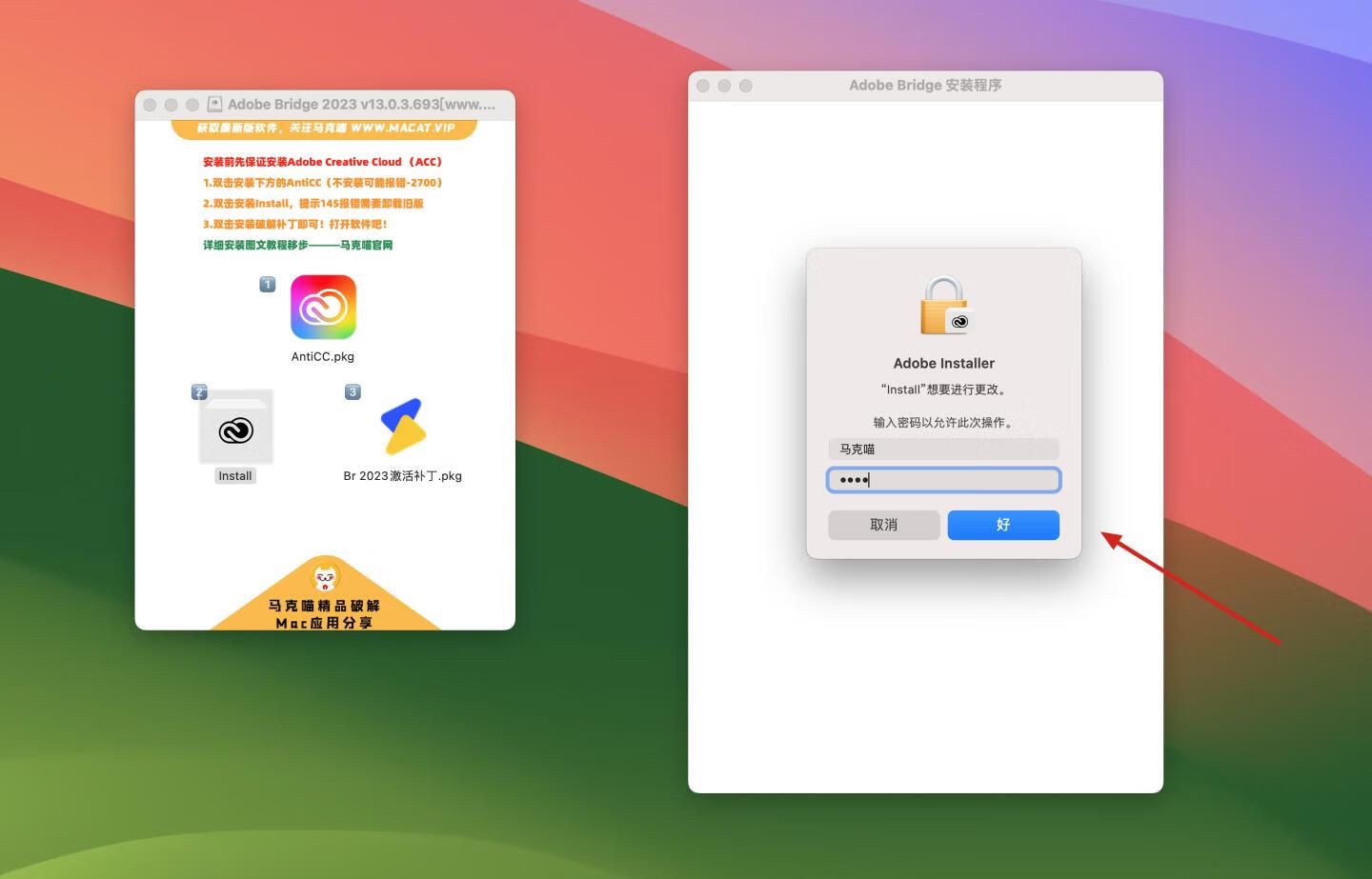The height and width of the screenshot is (879, 1372).
Task: Zoom the Adobe Bridge 2023 disk image window
Action: (x=192, y=105)
